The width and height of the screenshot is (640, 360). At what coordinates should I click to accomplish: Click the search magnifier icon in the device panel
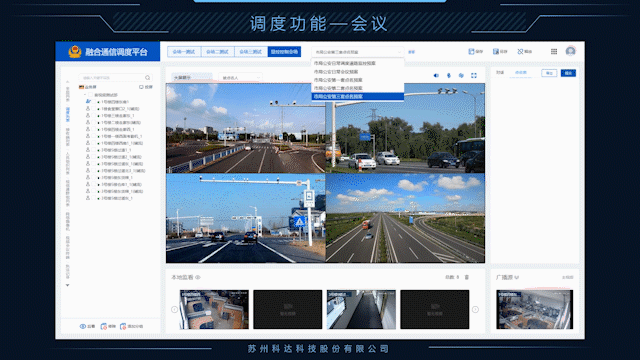[x=147, y=78]
